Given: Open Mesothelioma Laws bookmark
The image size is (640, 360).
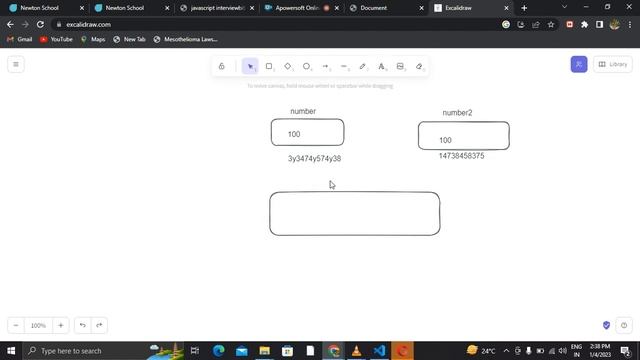Looking at the screenshot, I should tap(186, 39).
